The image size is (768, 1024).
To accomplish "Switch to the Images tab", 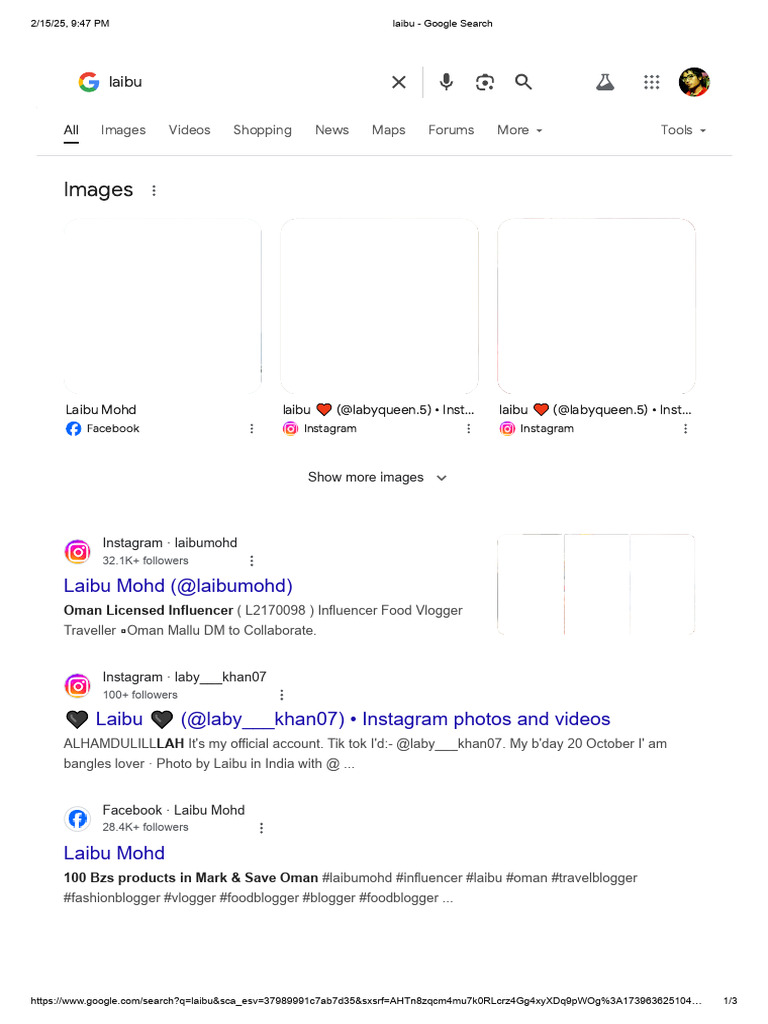I will (x=123, y=130).
